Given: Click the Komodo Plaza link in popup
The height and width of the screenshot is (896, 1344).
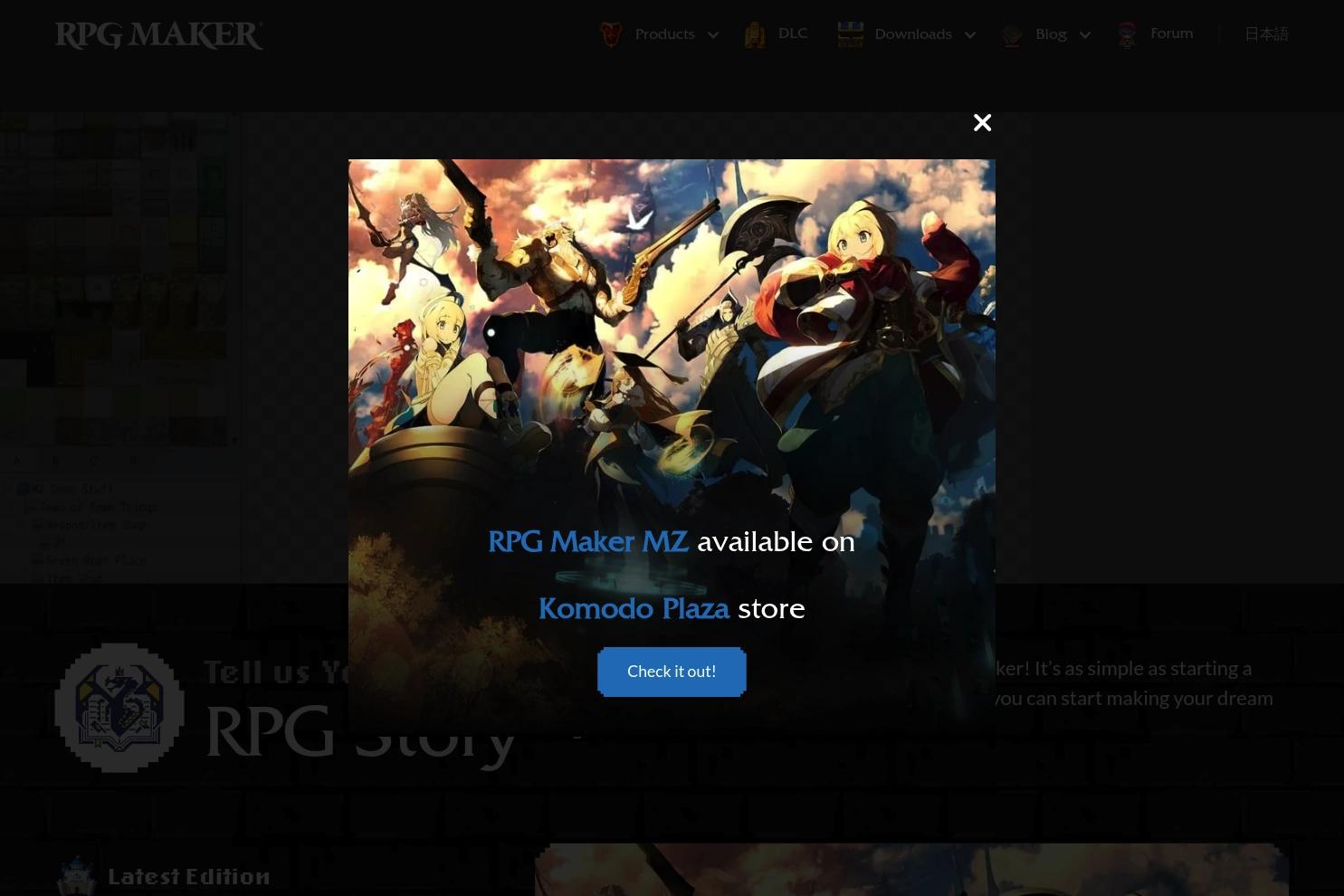Looking at the screenshot, I should (634, 608).
